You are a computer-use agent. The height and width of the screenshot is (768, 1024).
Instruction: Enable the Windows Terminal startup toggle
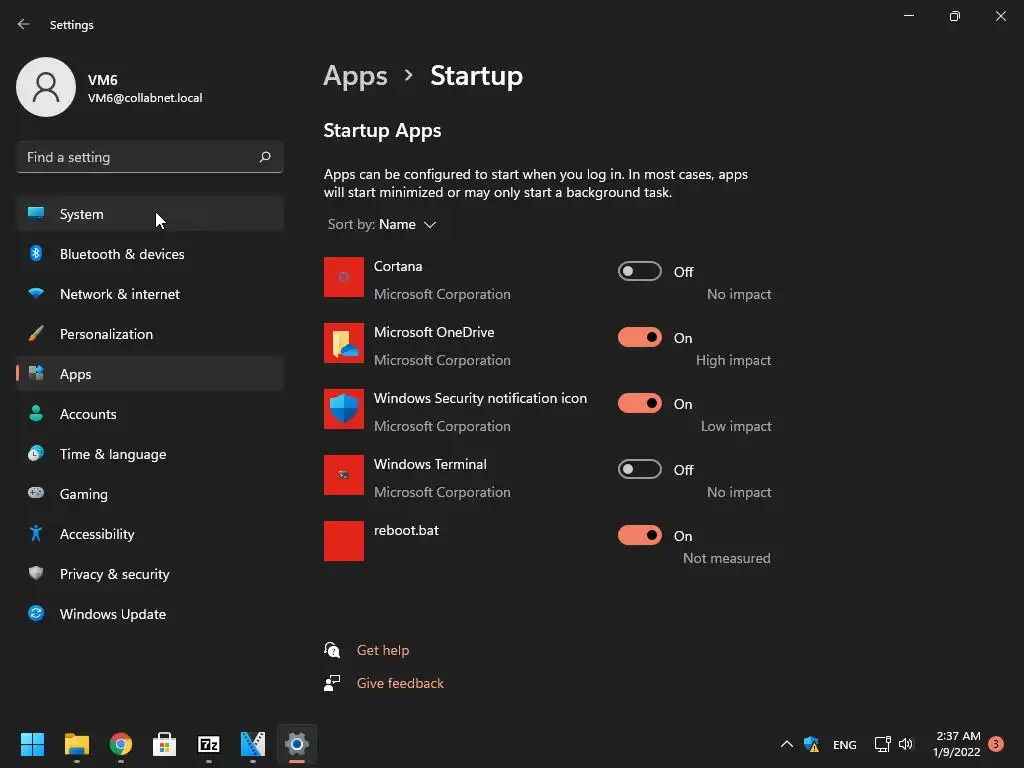click(x=639, y=469)
